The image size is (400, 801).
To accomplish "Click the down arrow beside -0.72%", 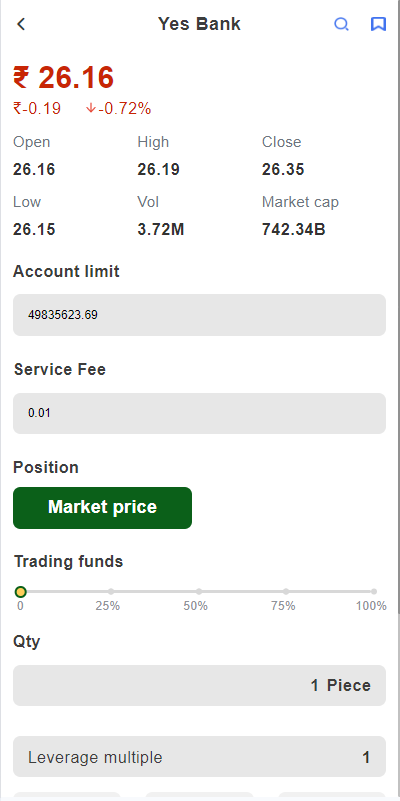I will pos(91,108).
